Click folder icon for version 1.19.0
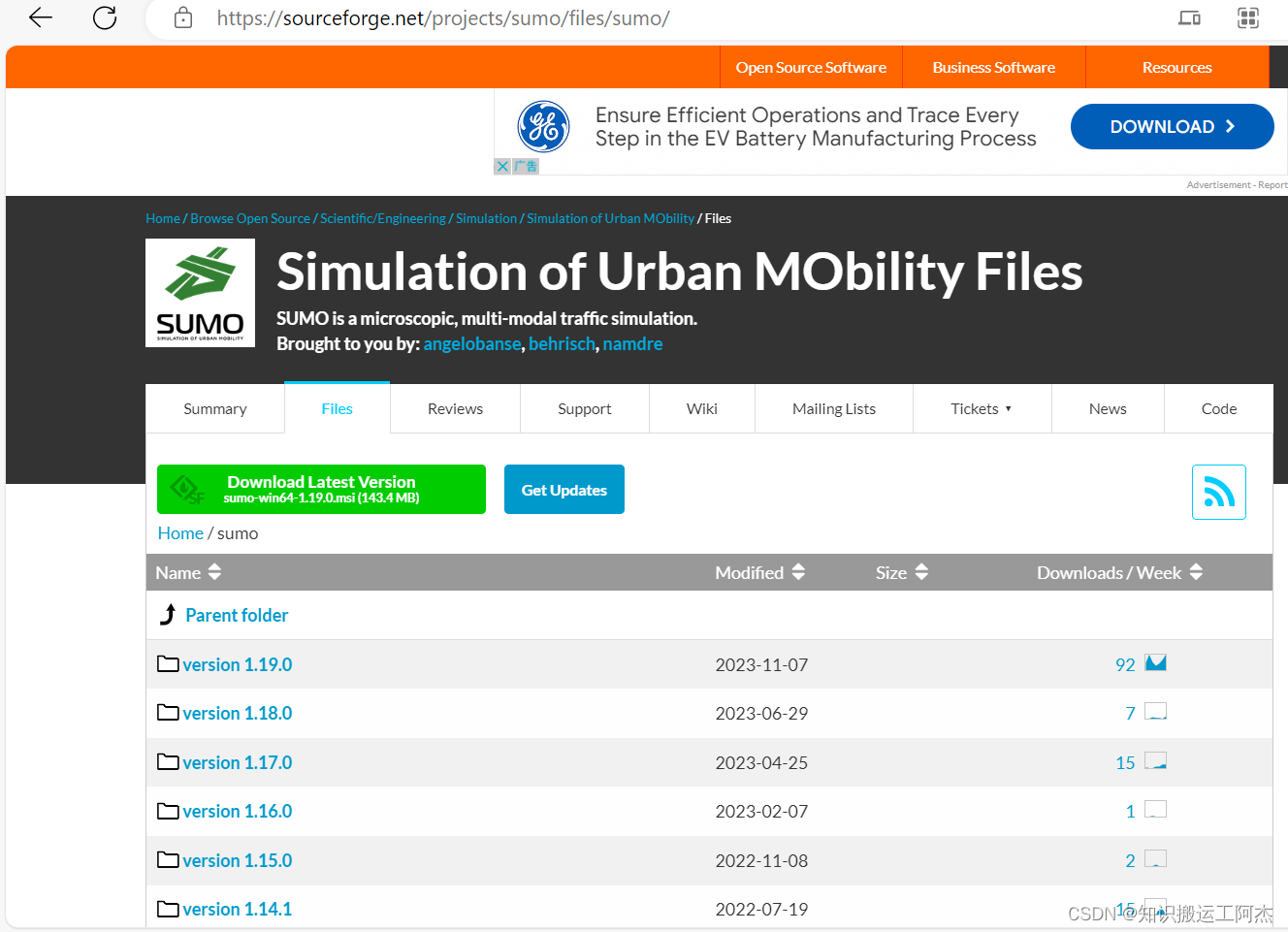This screenshot has width=1288, height=932. [168, 664]
